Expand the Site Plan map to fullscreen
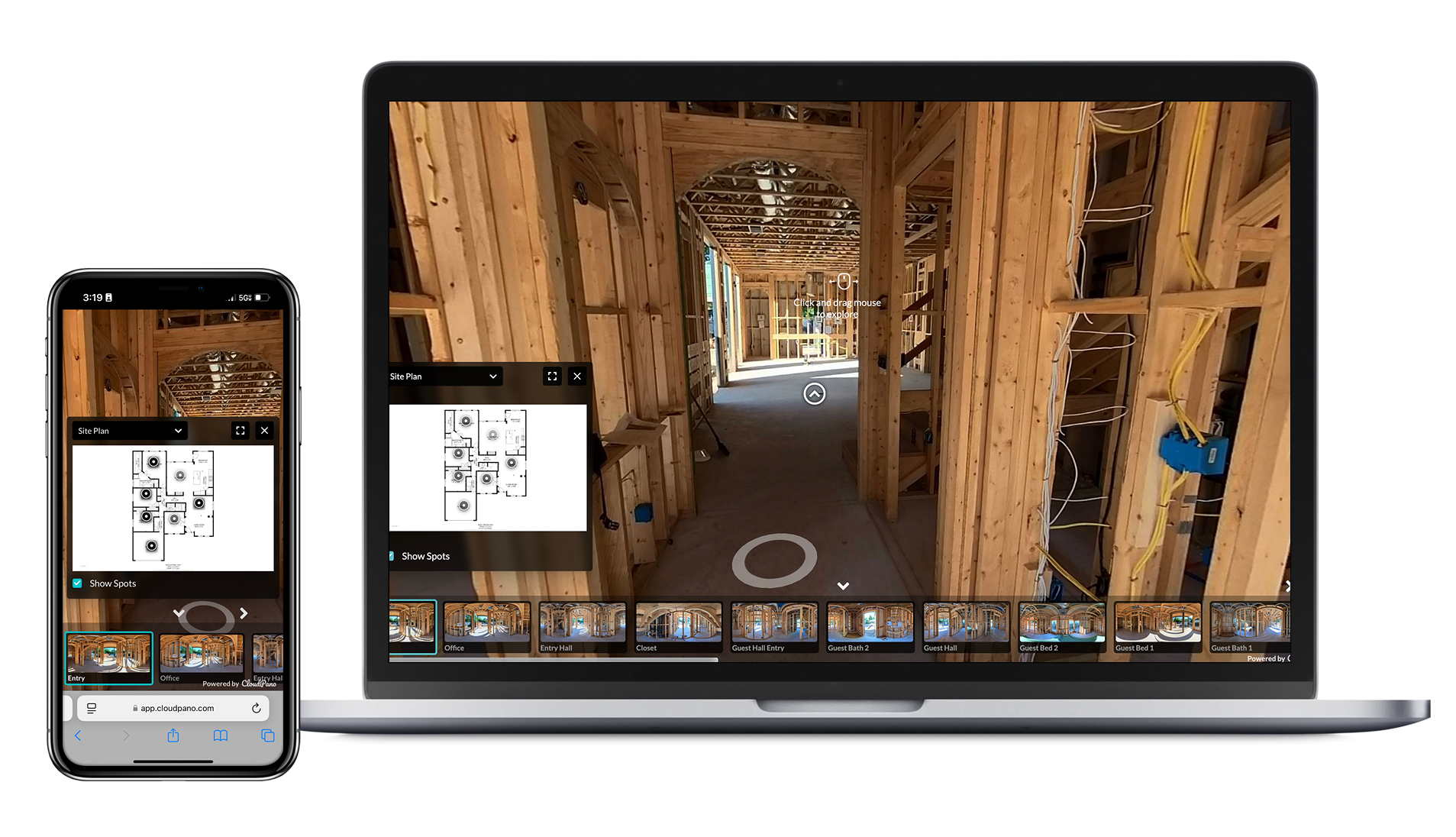This screenshot has width=1456, height=837. (552, 376)
